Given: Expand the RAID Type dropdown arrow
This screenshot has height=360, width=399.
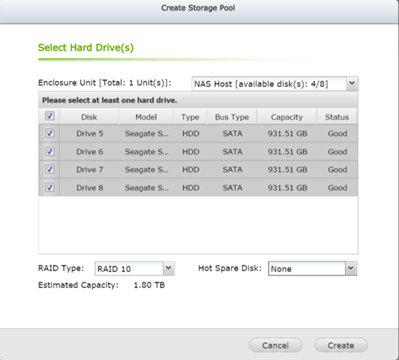Looking at the screenshot, I should click(169, 268).
